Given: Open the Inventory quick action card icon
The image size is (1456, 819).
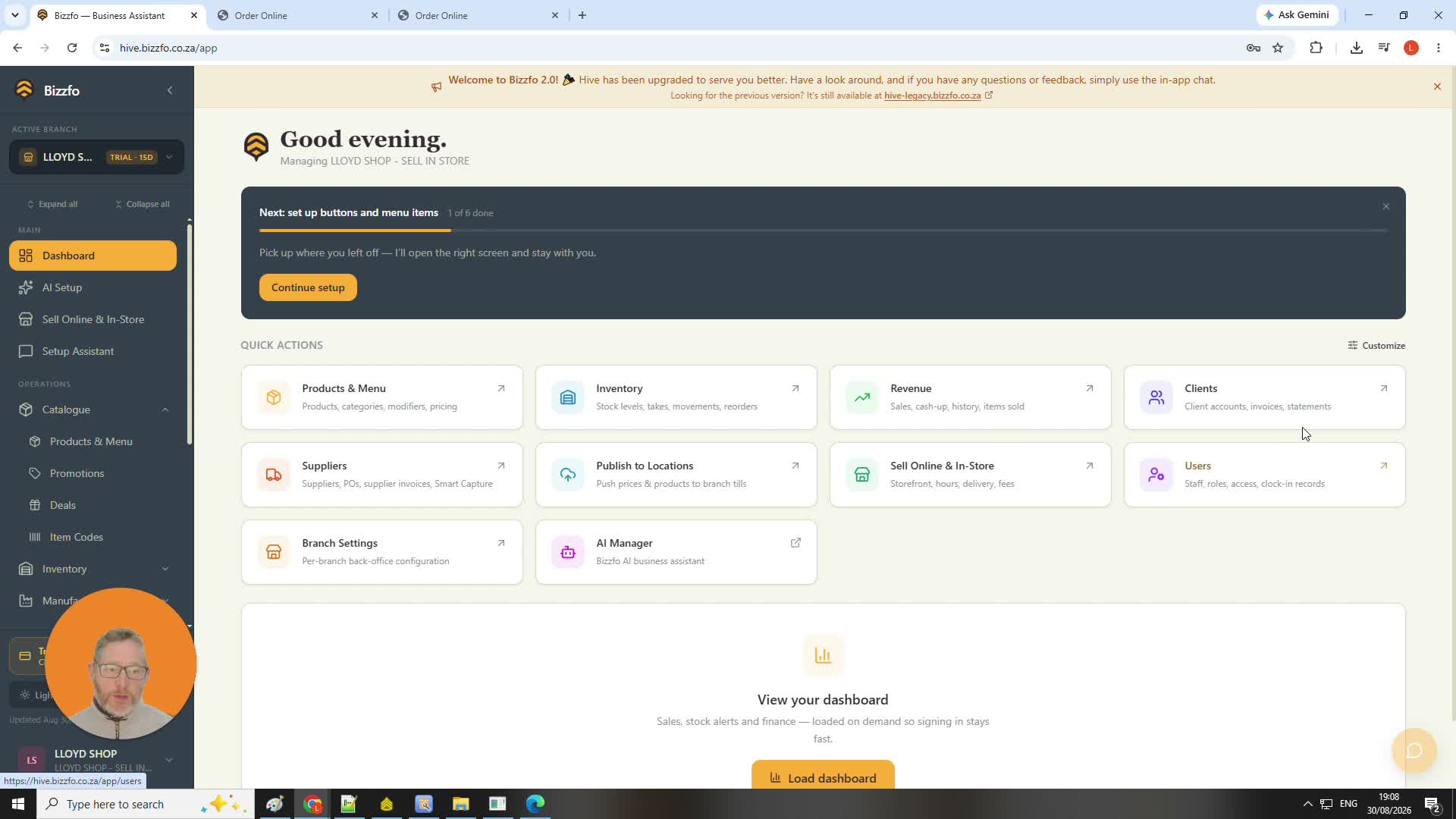Looking at the screenshot, I should pyautogui.click(x=568, y=397).
